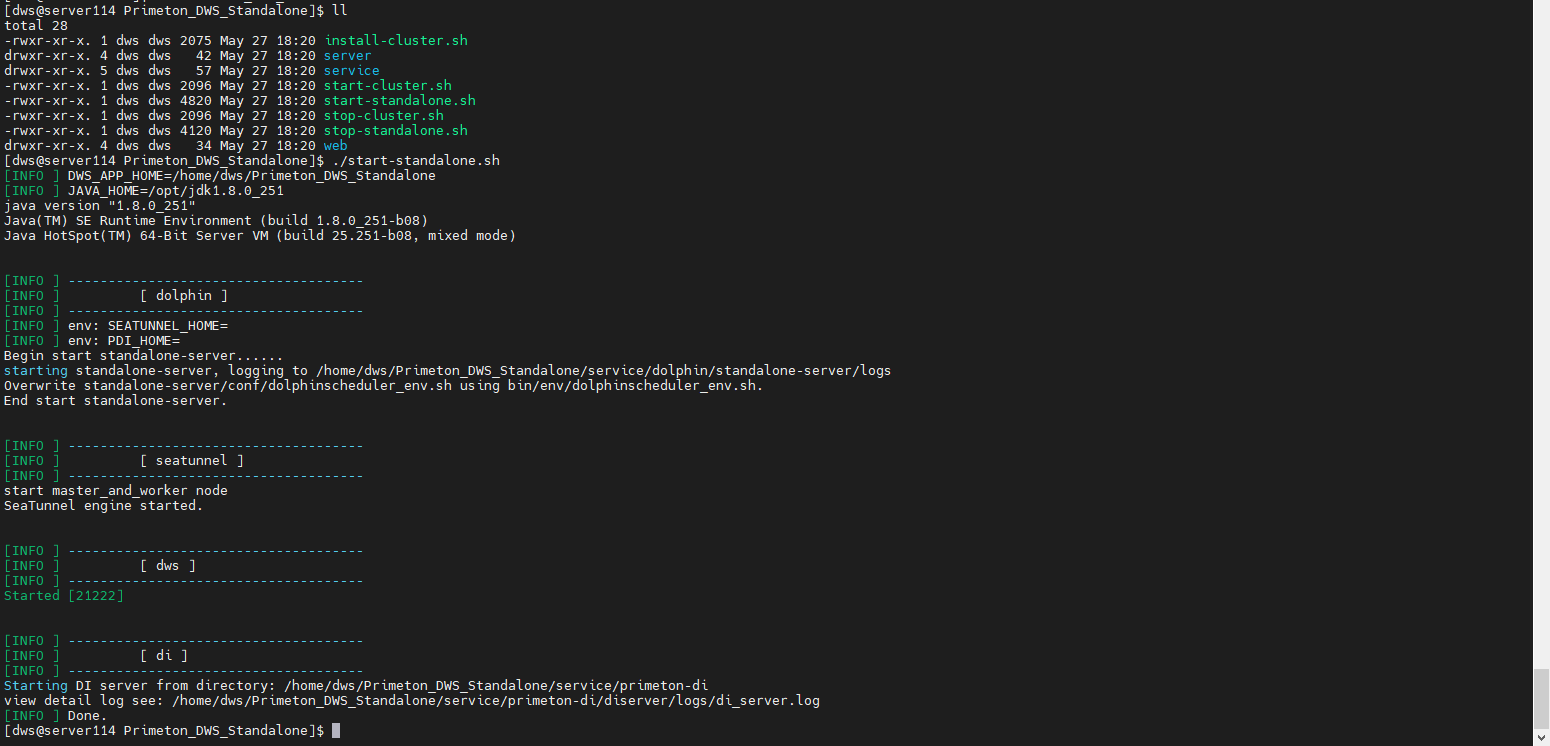Click the blue service directory name
Screen dimensions: 1550x746
(x=351, y=71)
